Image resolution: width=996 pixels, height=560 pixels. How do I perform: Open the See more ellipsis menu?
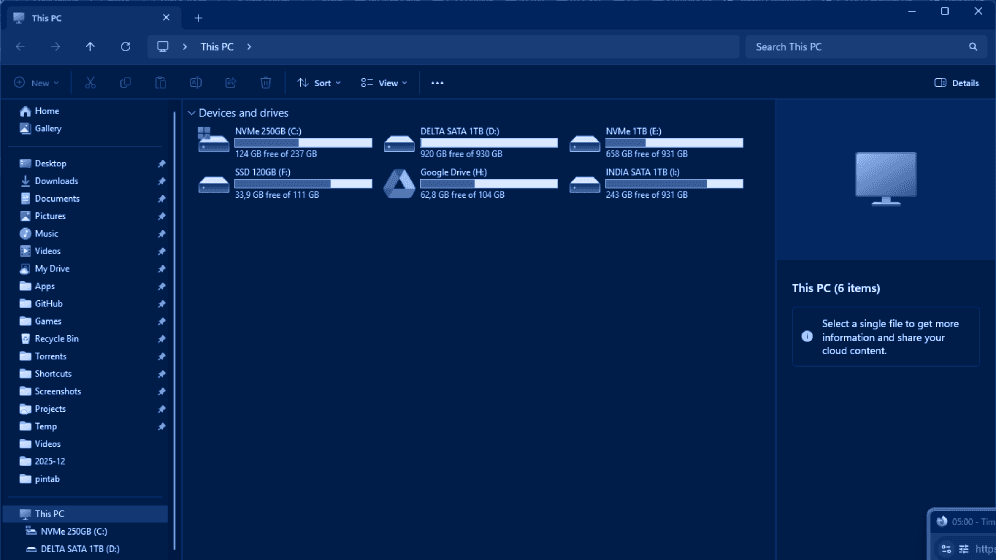point(437,83)
